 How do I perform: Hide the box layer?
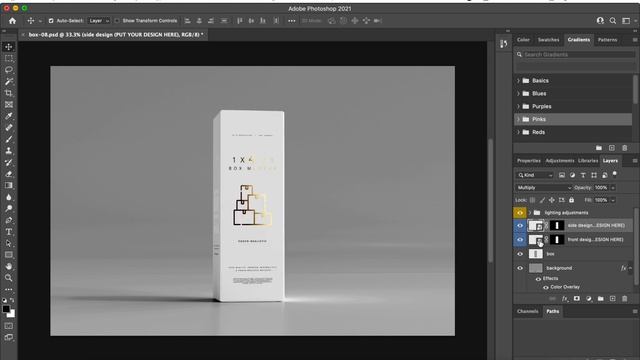click(x=520, y=254)
